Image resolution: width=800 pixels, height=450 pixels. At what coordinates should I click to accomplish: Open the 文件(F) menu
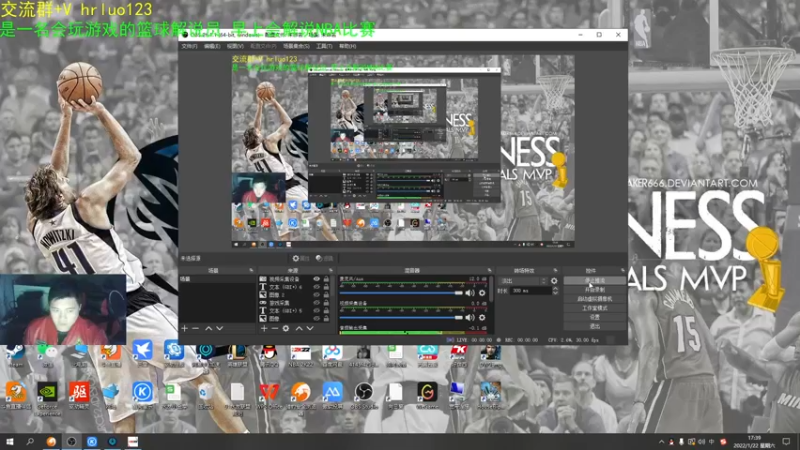189,46
